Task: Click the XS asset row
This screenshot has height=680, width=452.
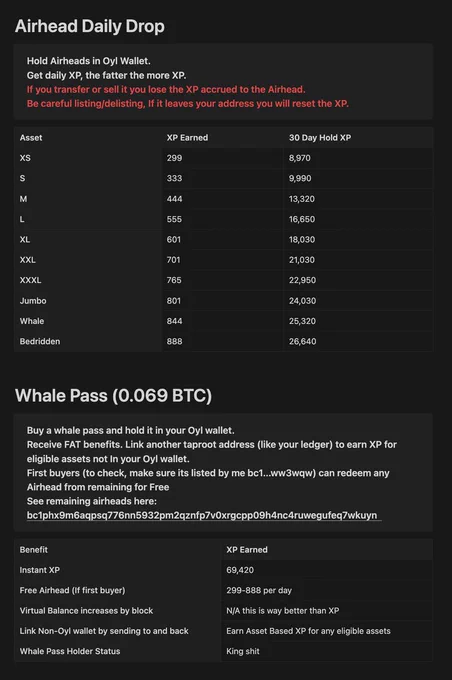Action: 223,158
